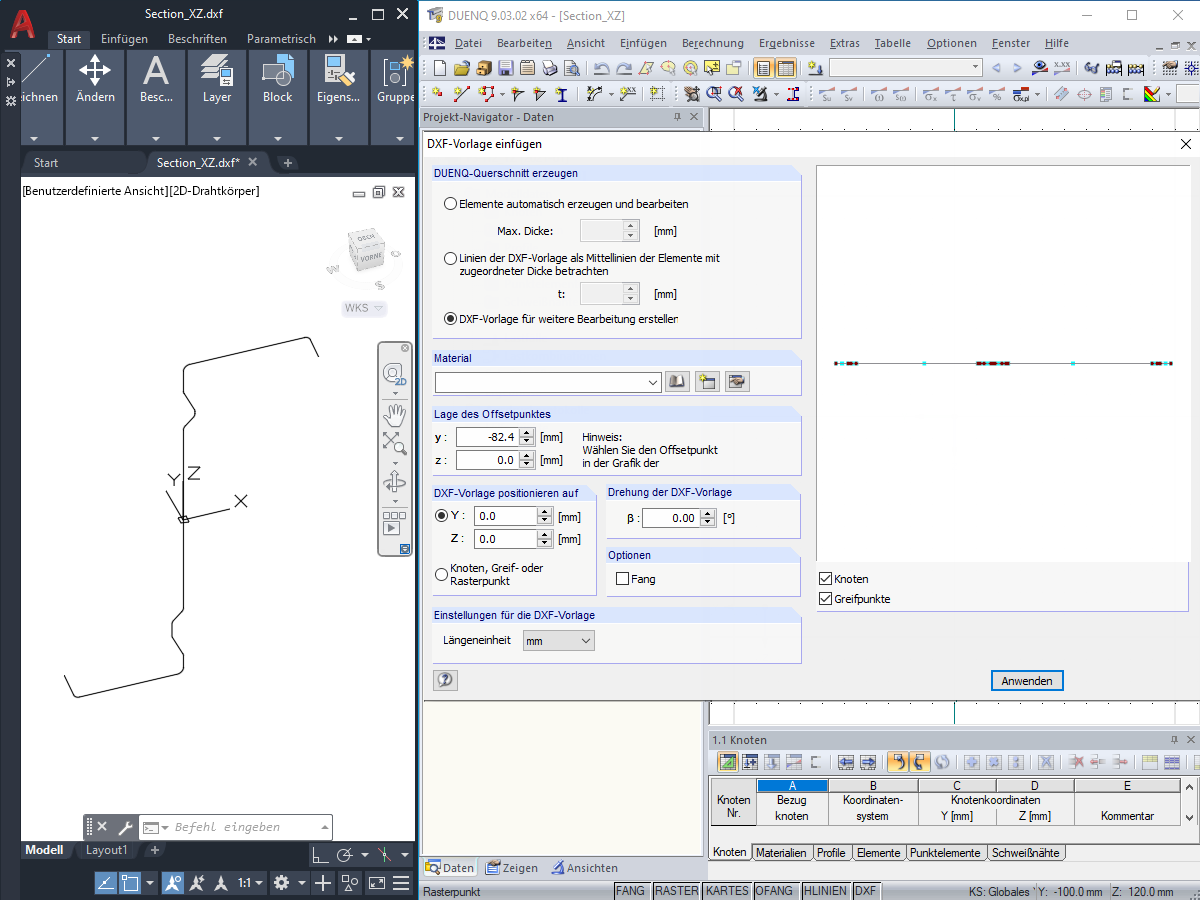Select the Y/Z position radio button
The image size is (1200, 900).
(x=442, y=516)
